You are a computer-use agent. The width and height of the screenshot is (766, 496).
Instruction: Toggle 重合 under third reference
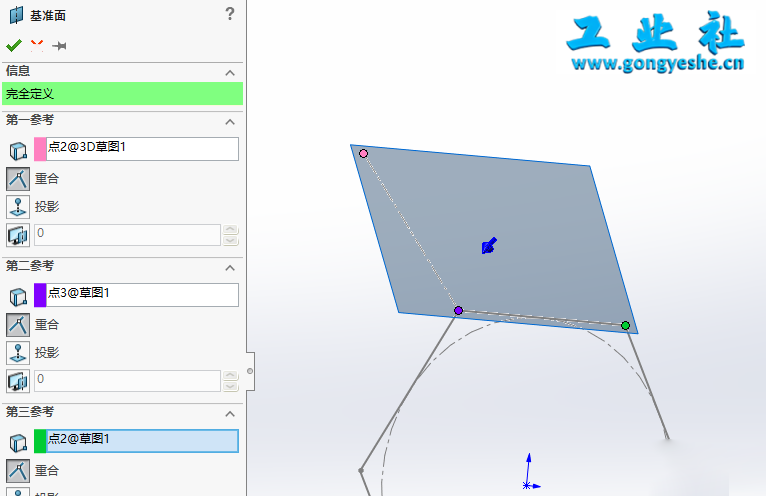[x=18, y=471]
